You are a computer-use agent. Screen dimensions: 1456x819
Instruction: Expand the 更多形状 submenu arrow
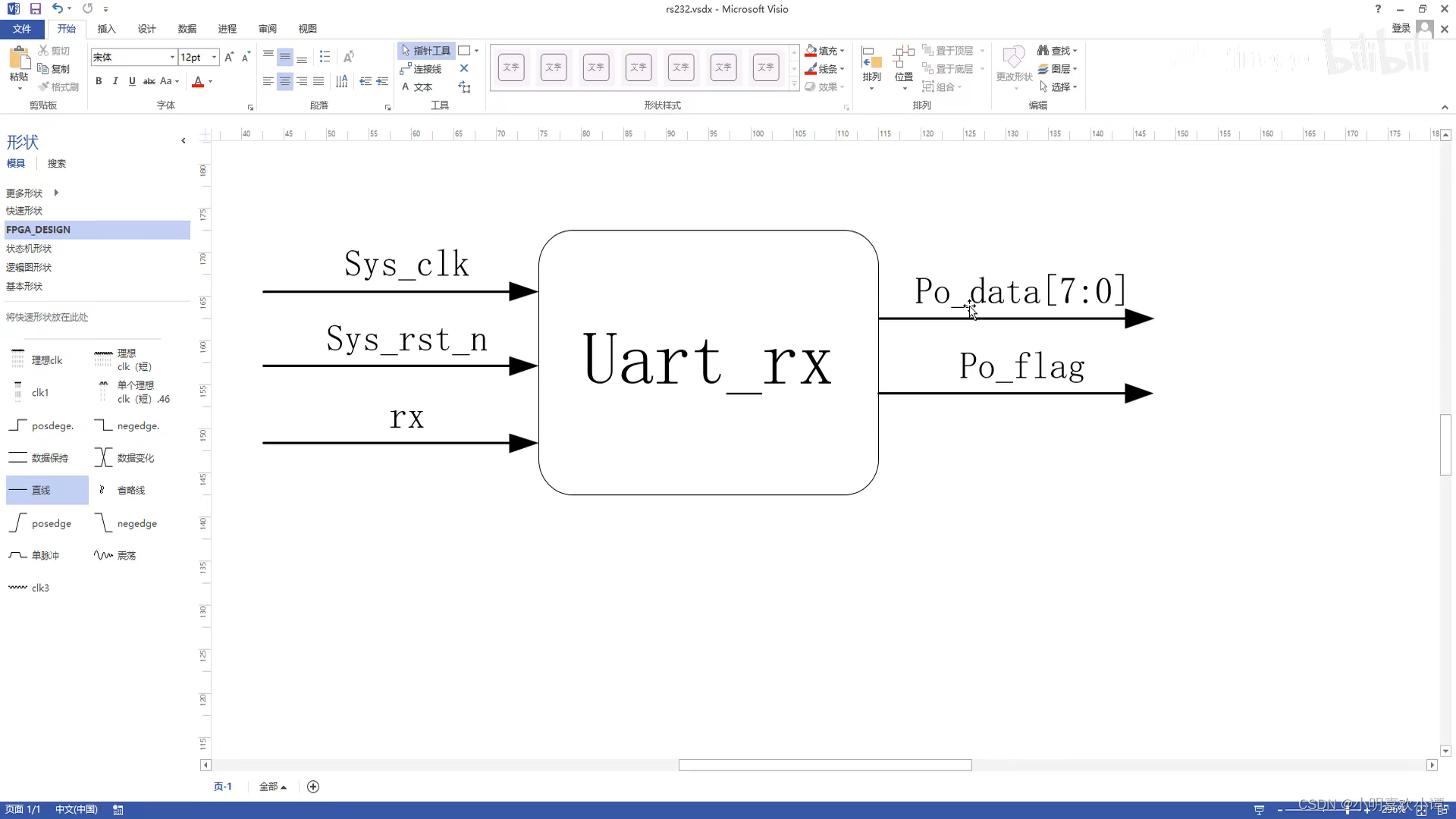click(x=56, y=193)
